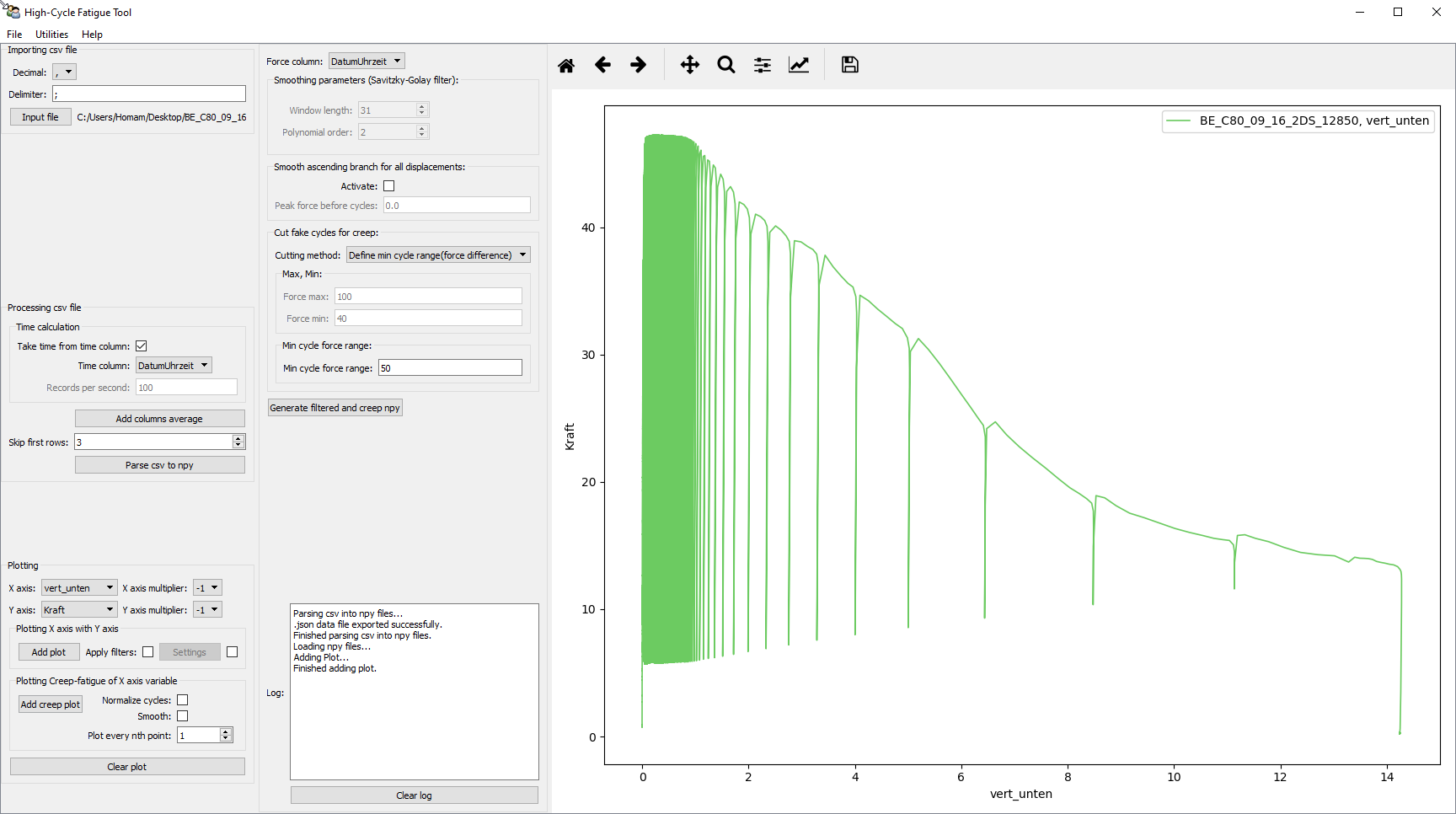Tick the checkbox right of Settings button
The height and width of the screenshot is (814, 1456).
(x=233, y=652)
